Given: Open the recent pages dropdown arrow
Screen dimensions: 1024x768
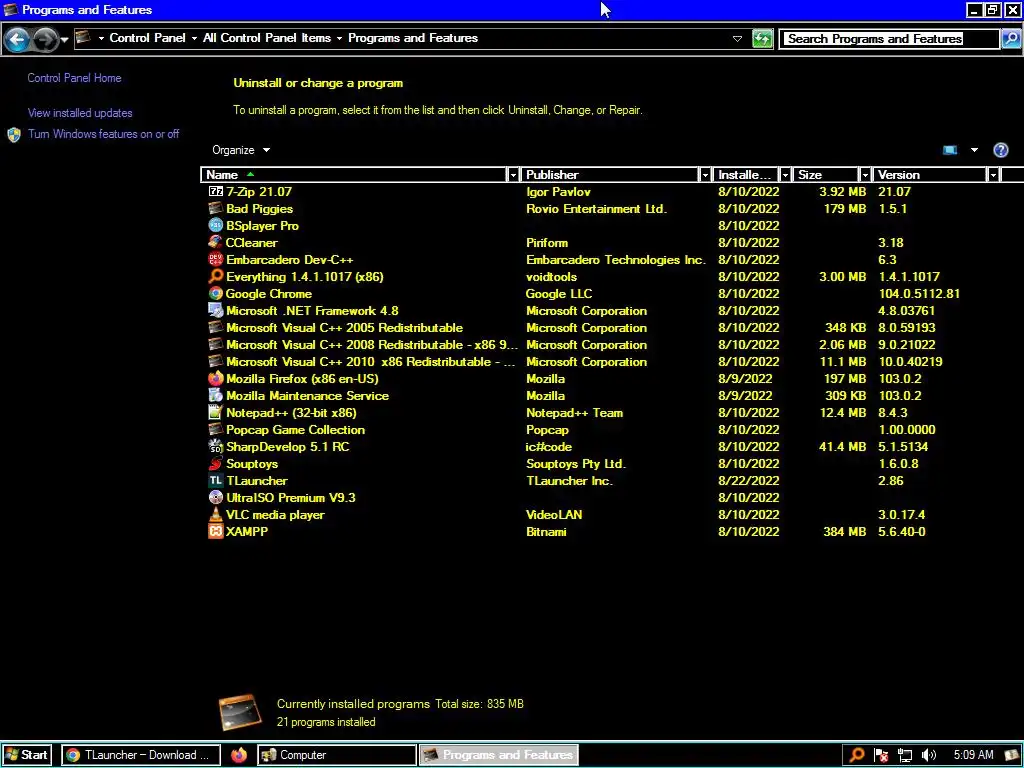Looking at the screenshot, I should [x=64, y=40].
